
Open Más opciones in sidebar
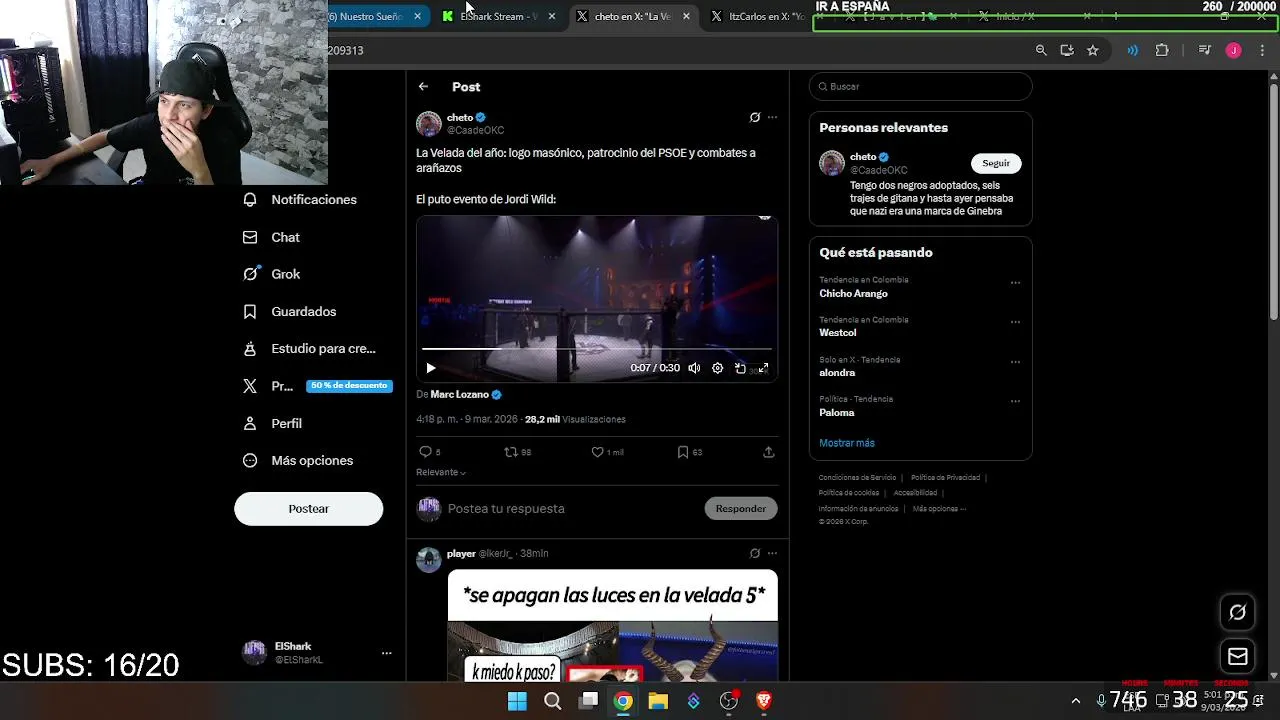pyautogui.click(x=298, y=460)
